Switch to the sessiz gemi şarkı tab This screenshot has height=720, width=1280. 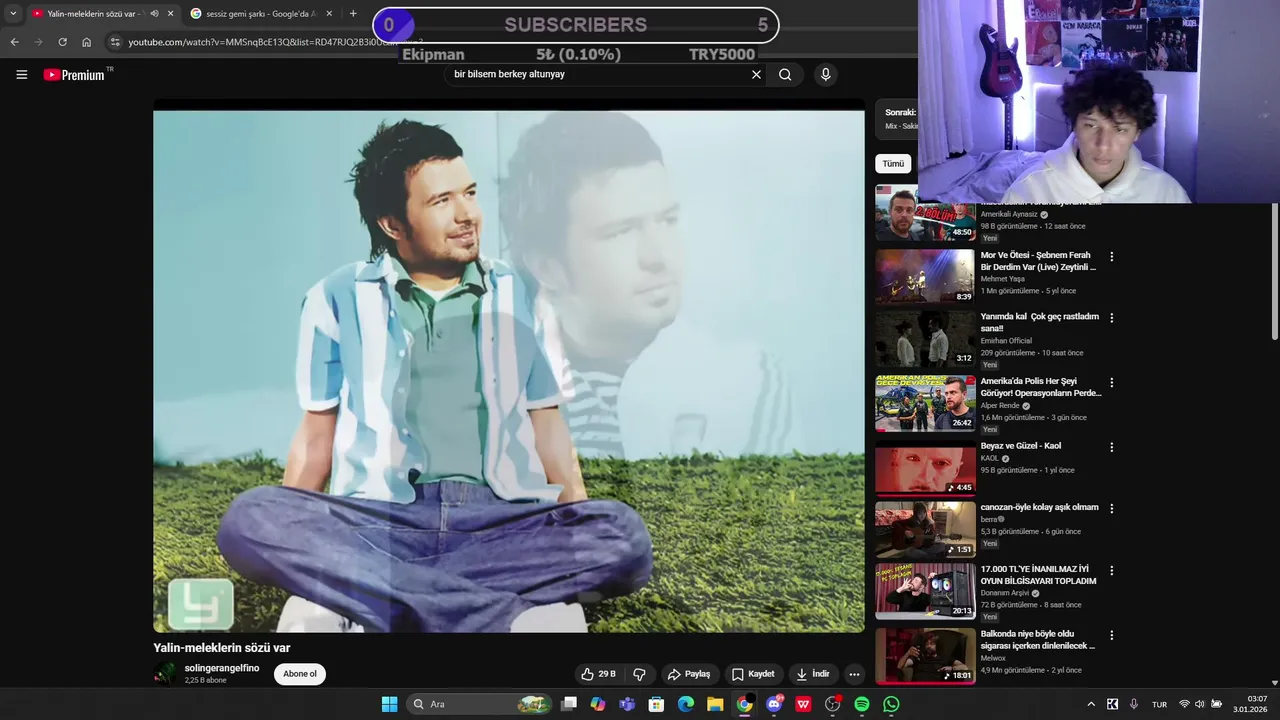click(262, 13)
